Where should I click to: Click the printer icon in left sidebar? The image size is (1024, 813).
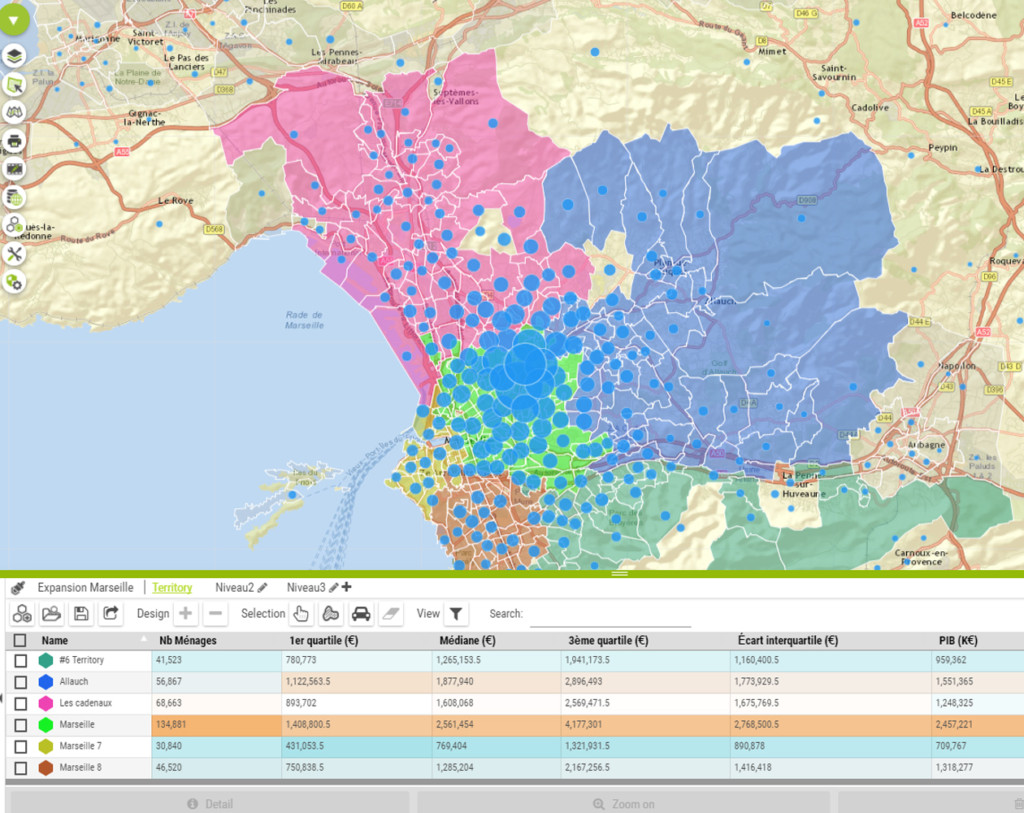[14, 141]
